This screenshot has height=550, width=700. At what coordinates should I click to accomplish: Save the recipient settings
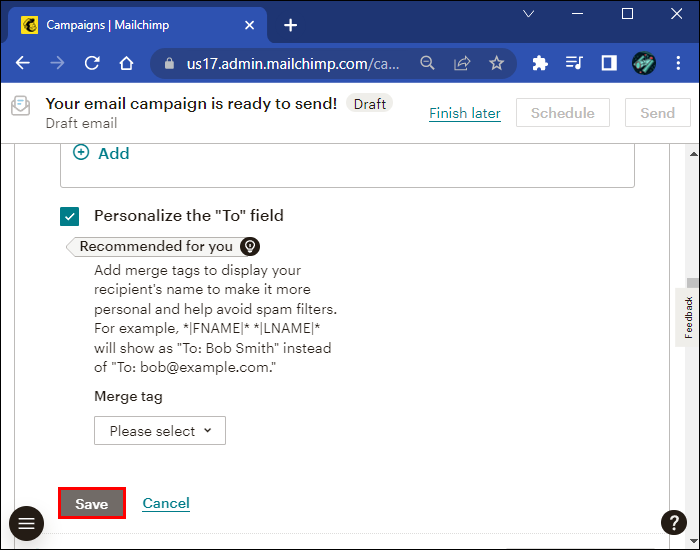(92, 504)
